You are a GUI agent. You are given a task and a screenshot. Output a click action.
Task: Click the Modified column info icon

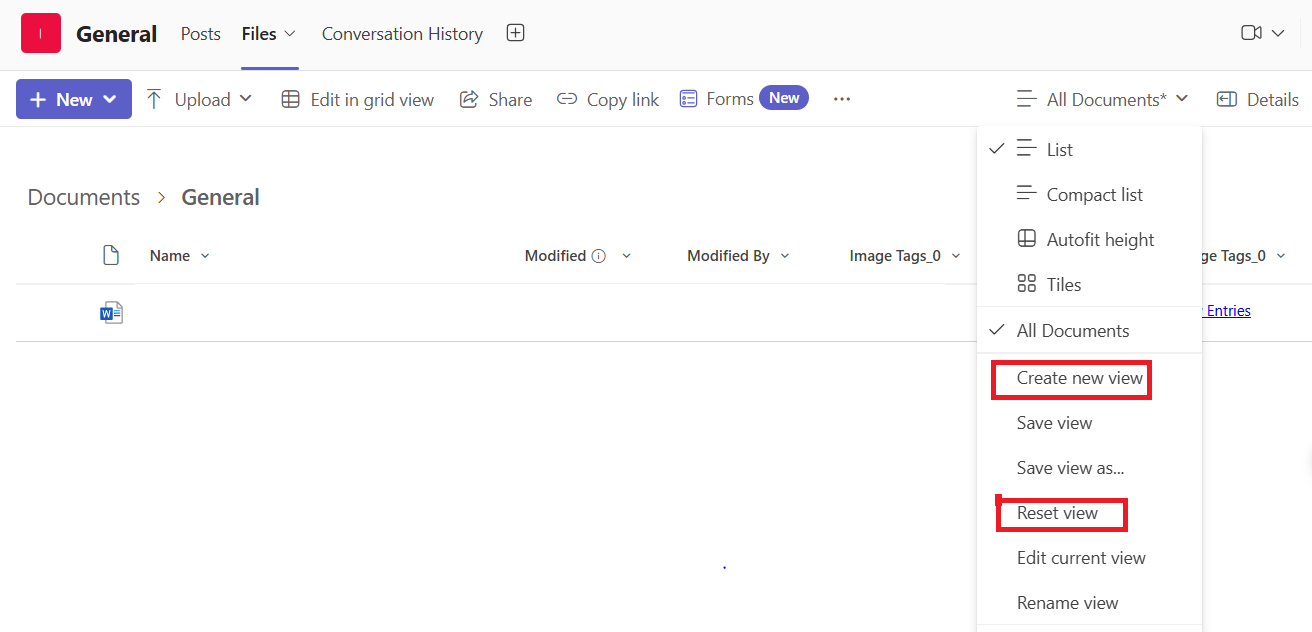pyautogui.click(x=599, y=256)
